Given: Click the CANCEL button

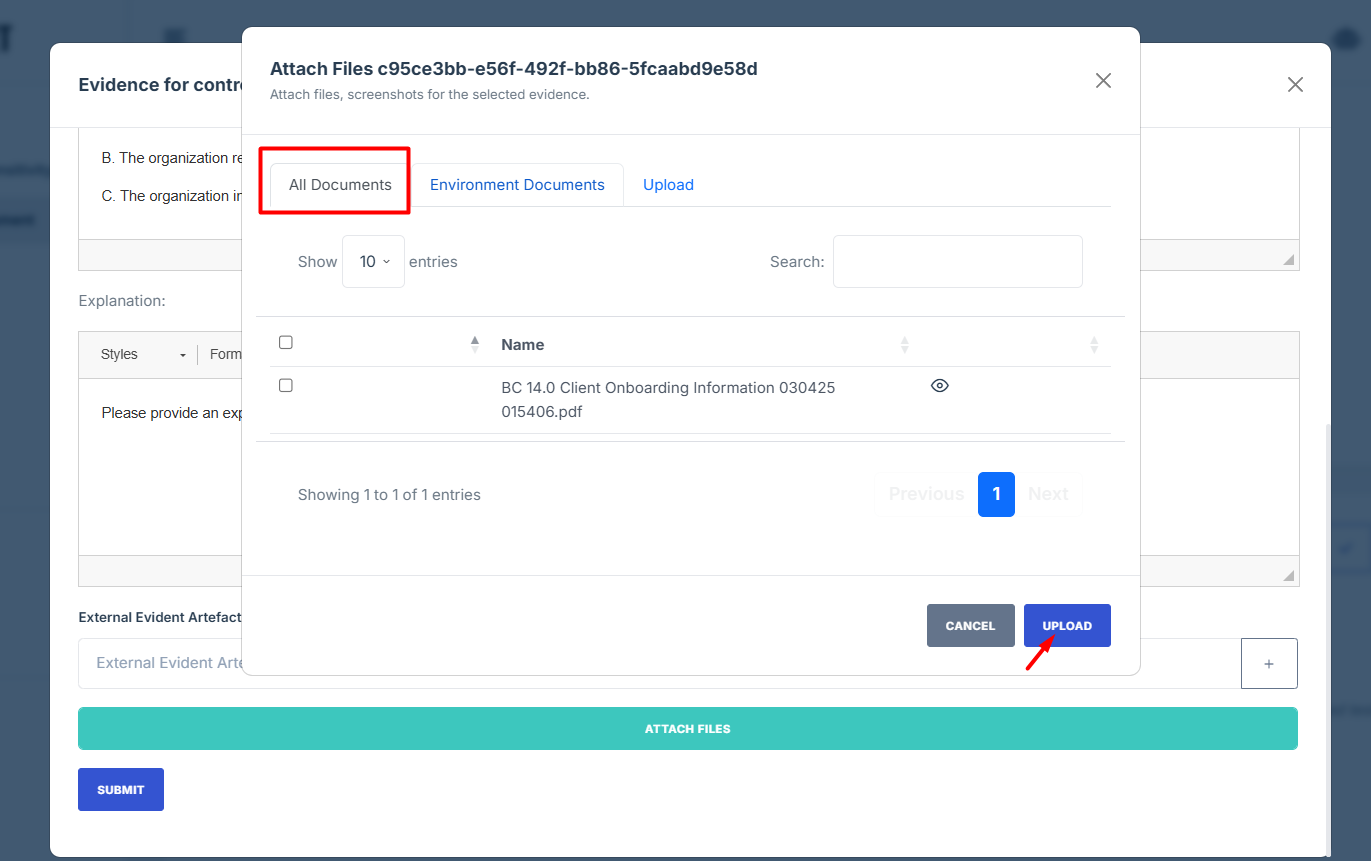Looking at the screenshot, I should (970, 626).
